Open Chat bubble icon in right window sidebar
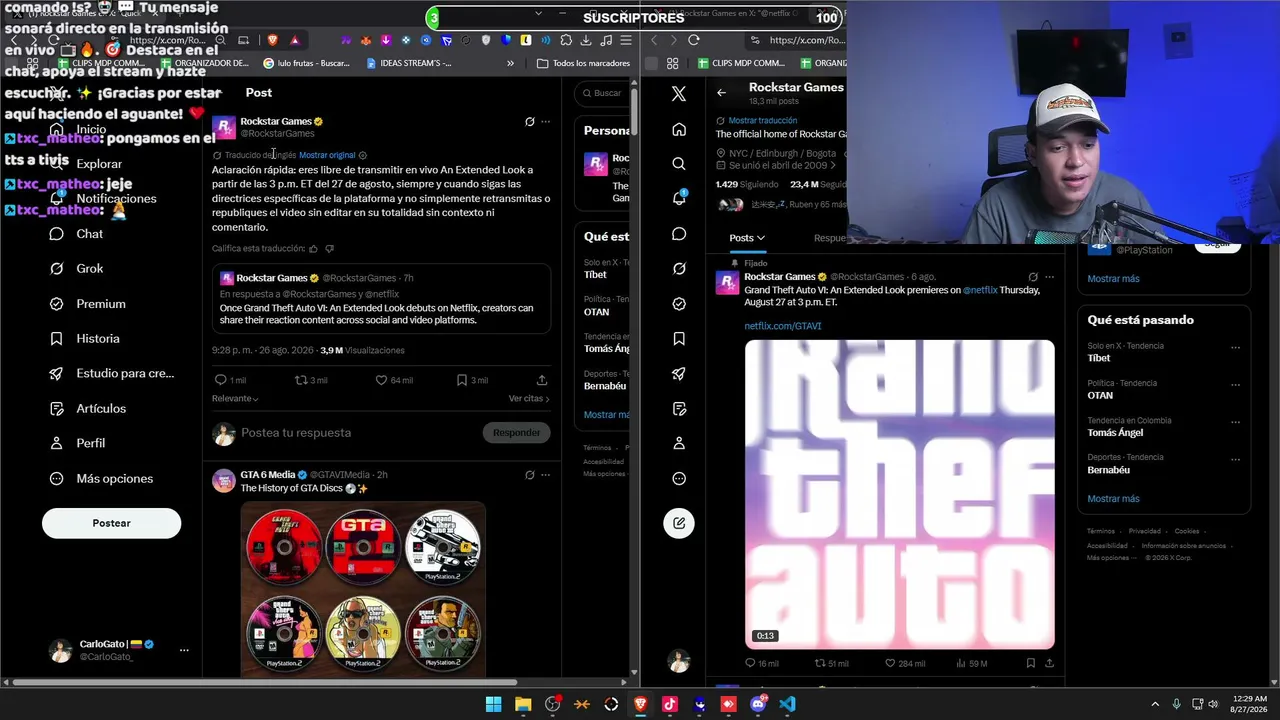 point(679,234)
